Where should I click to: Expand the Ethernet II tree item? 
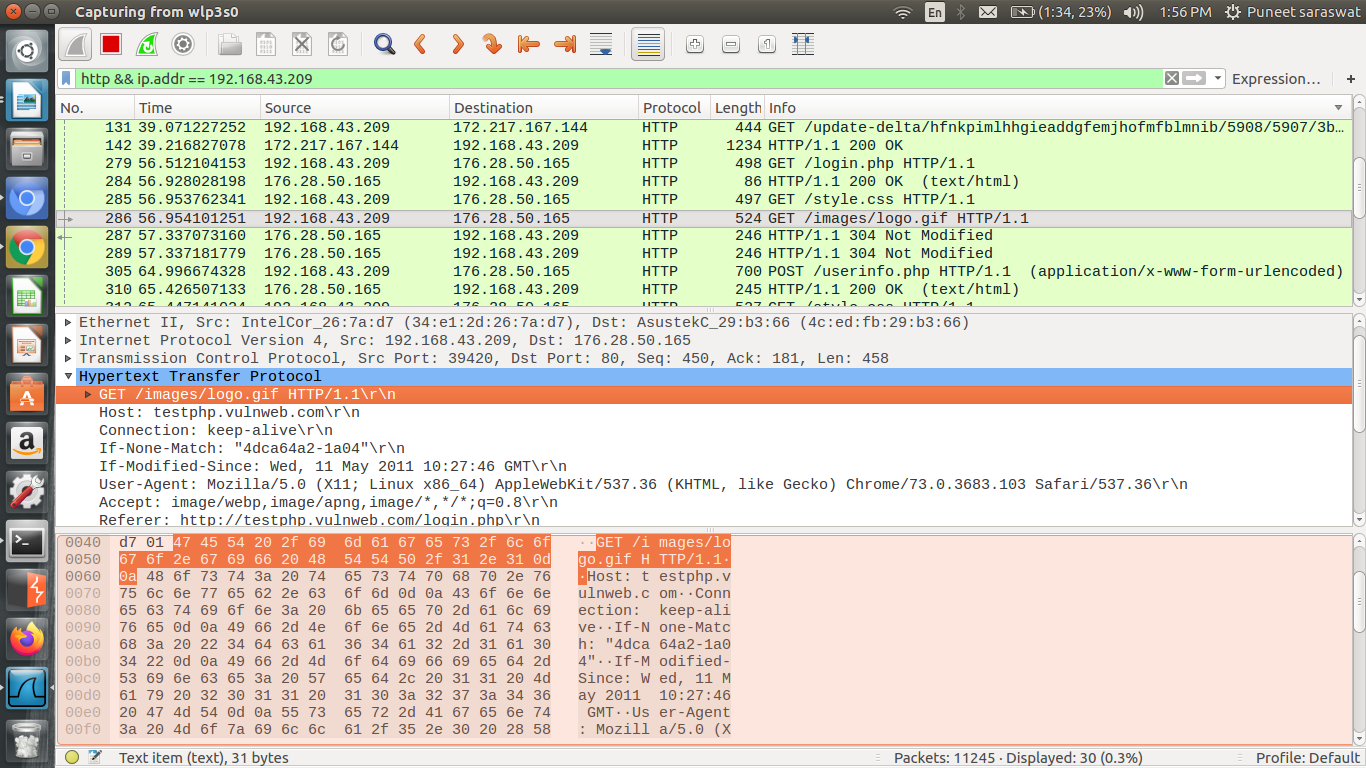click(68, 323)
